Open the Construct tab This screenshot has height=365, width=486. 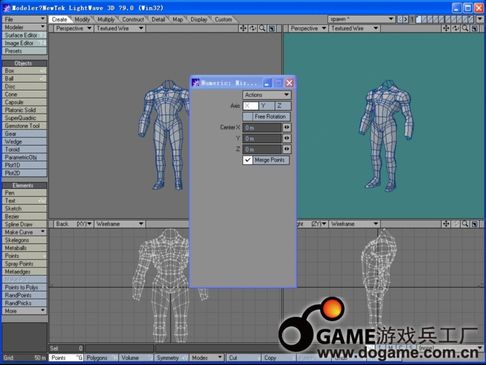pos(133,19)
